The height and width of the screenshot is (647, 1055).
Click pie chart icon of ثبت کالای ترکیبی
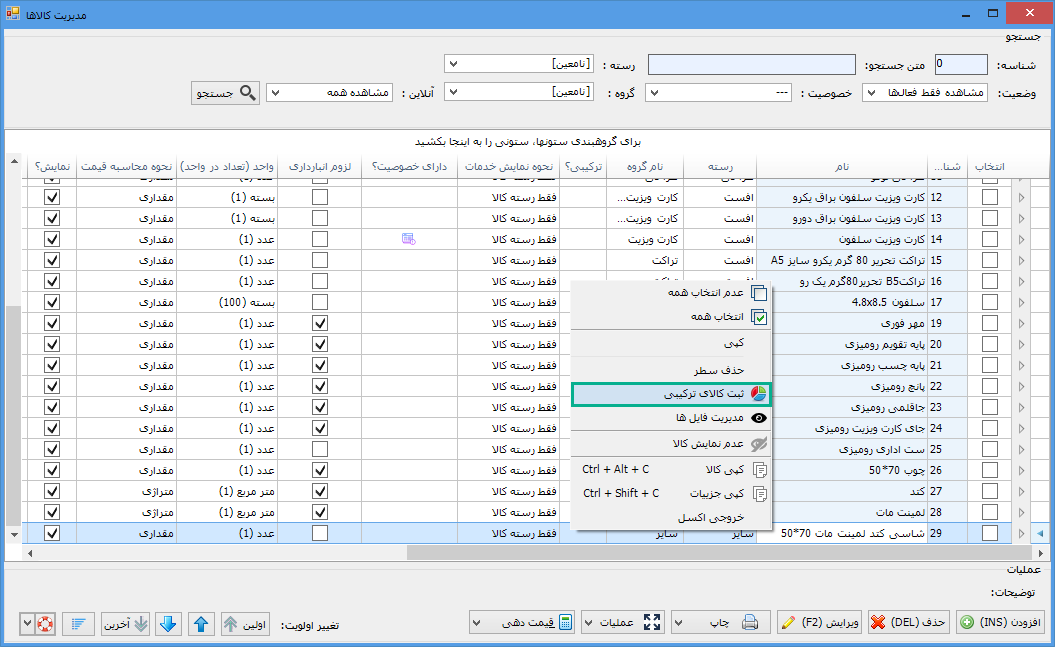pos(758,394)
